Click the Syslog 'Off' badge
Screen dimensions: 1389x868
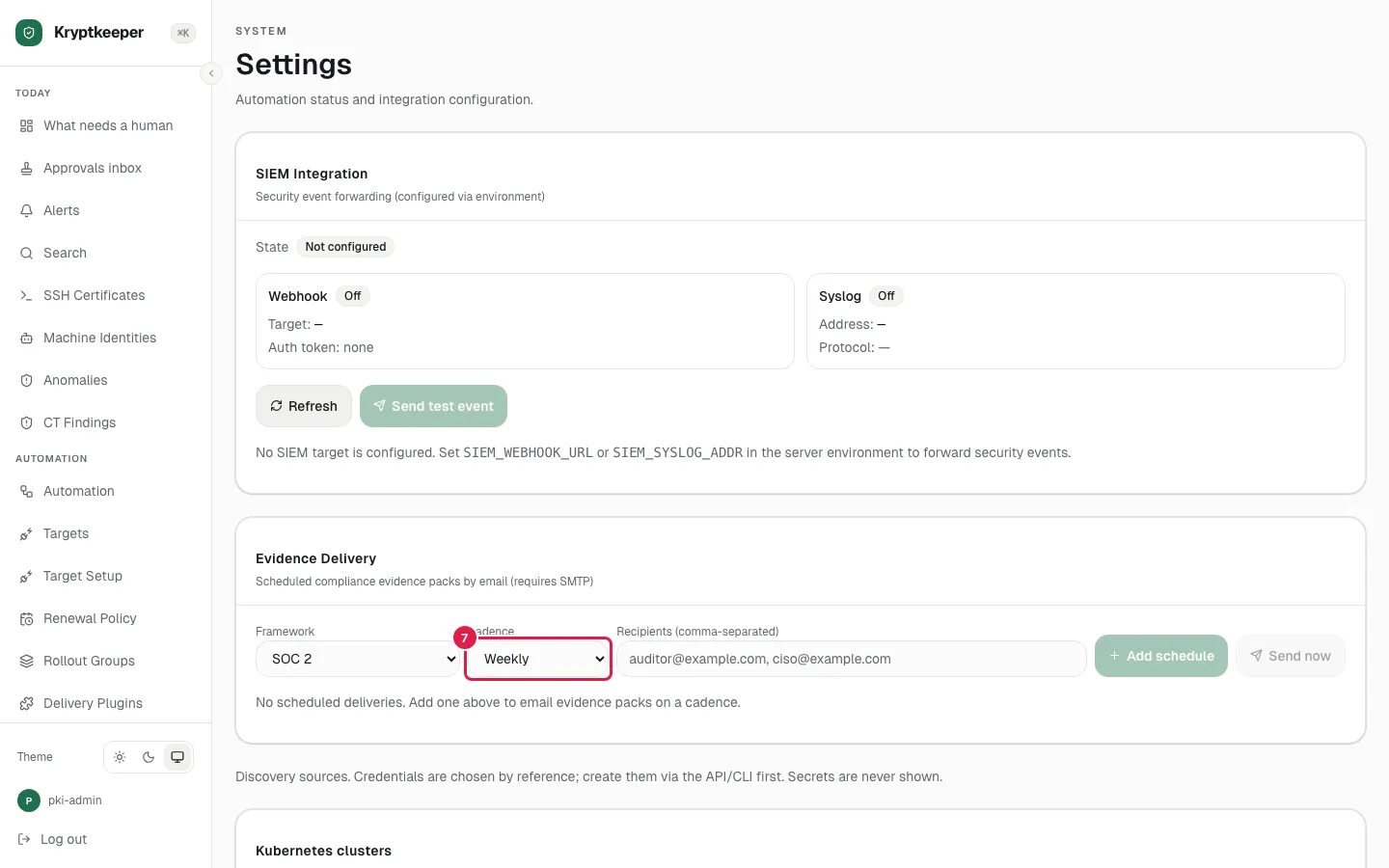point(886,296)
